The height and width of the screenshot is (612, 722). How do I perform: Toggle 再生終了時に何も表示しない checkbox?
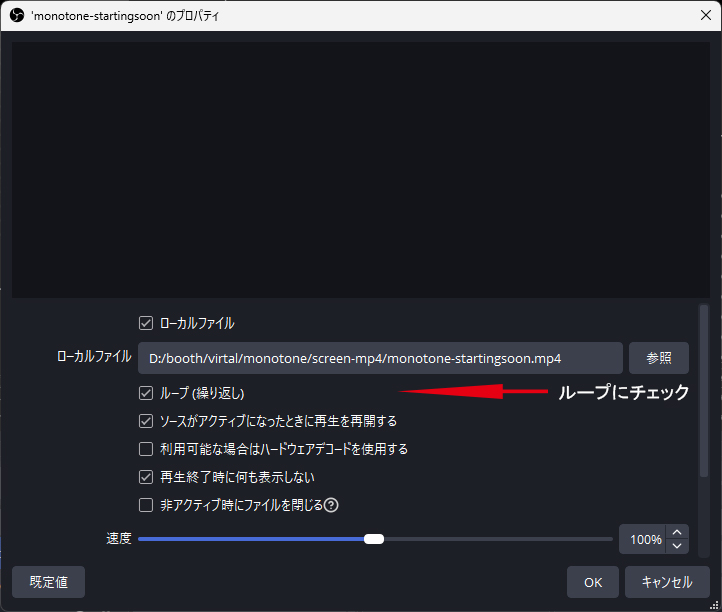click(146, 477)
